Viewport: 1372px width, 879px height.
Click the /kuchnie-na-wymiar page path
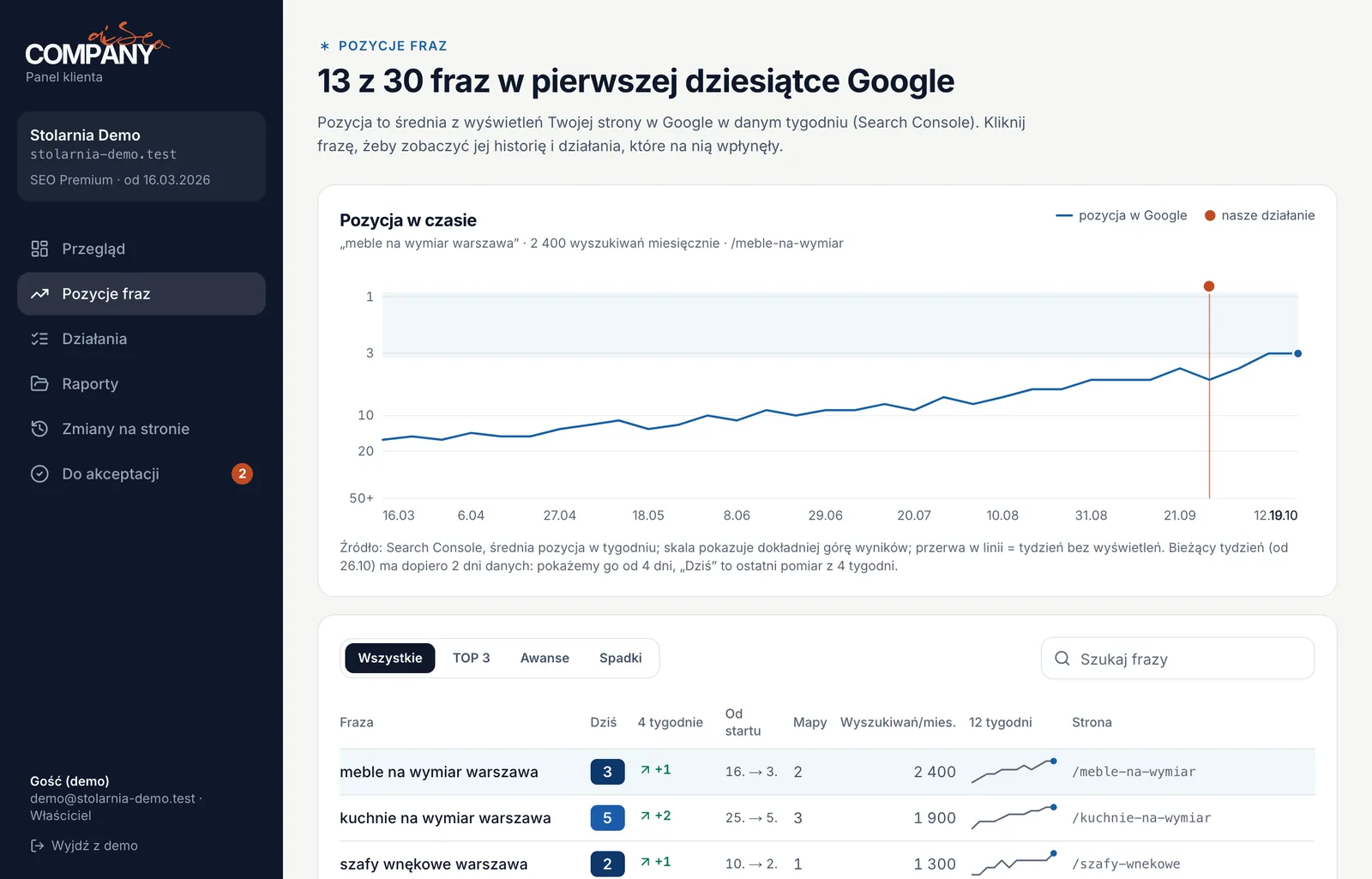pyautogui.click(x=1141, y=818)
